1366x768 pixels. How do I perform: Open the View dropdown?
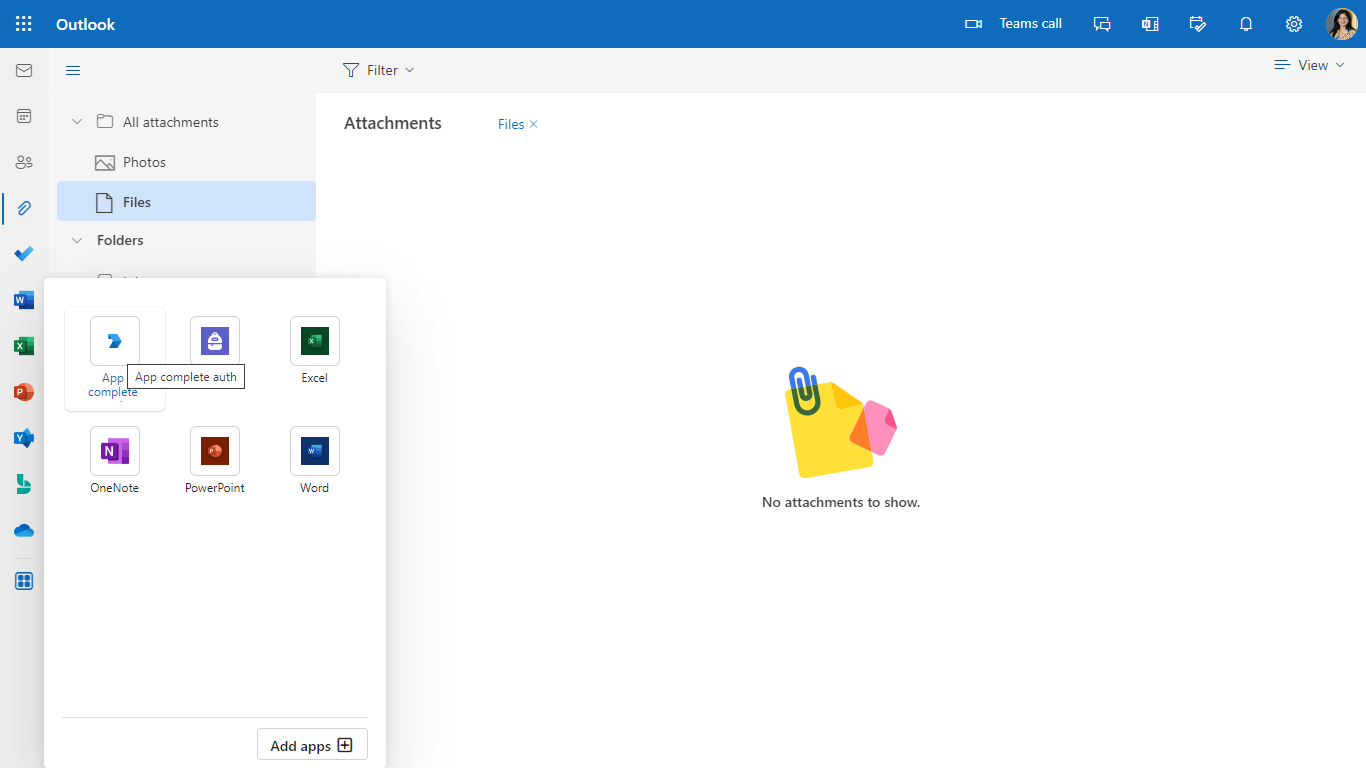1309,65
